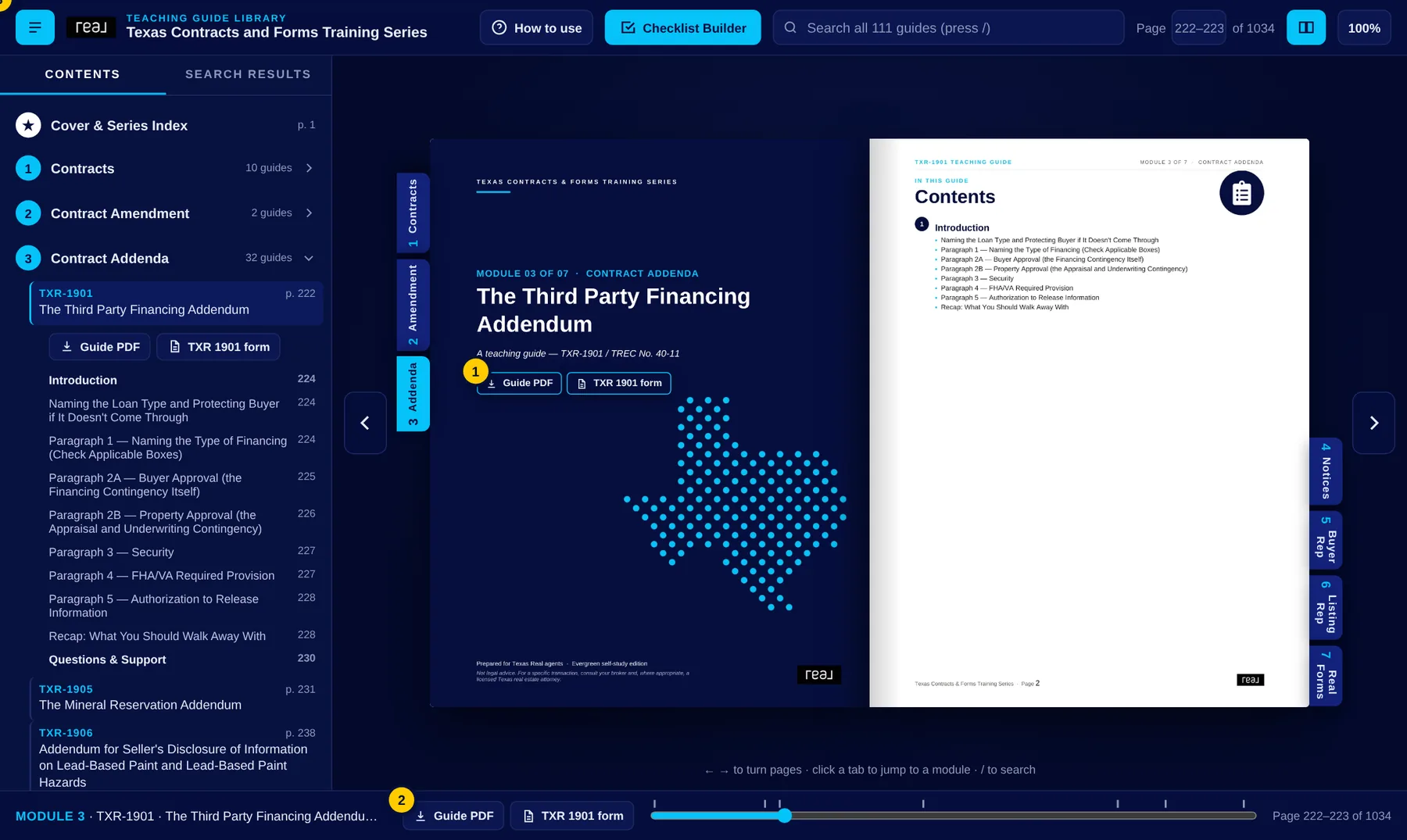
Task: Open Questions & Support section
Action: 182,659
